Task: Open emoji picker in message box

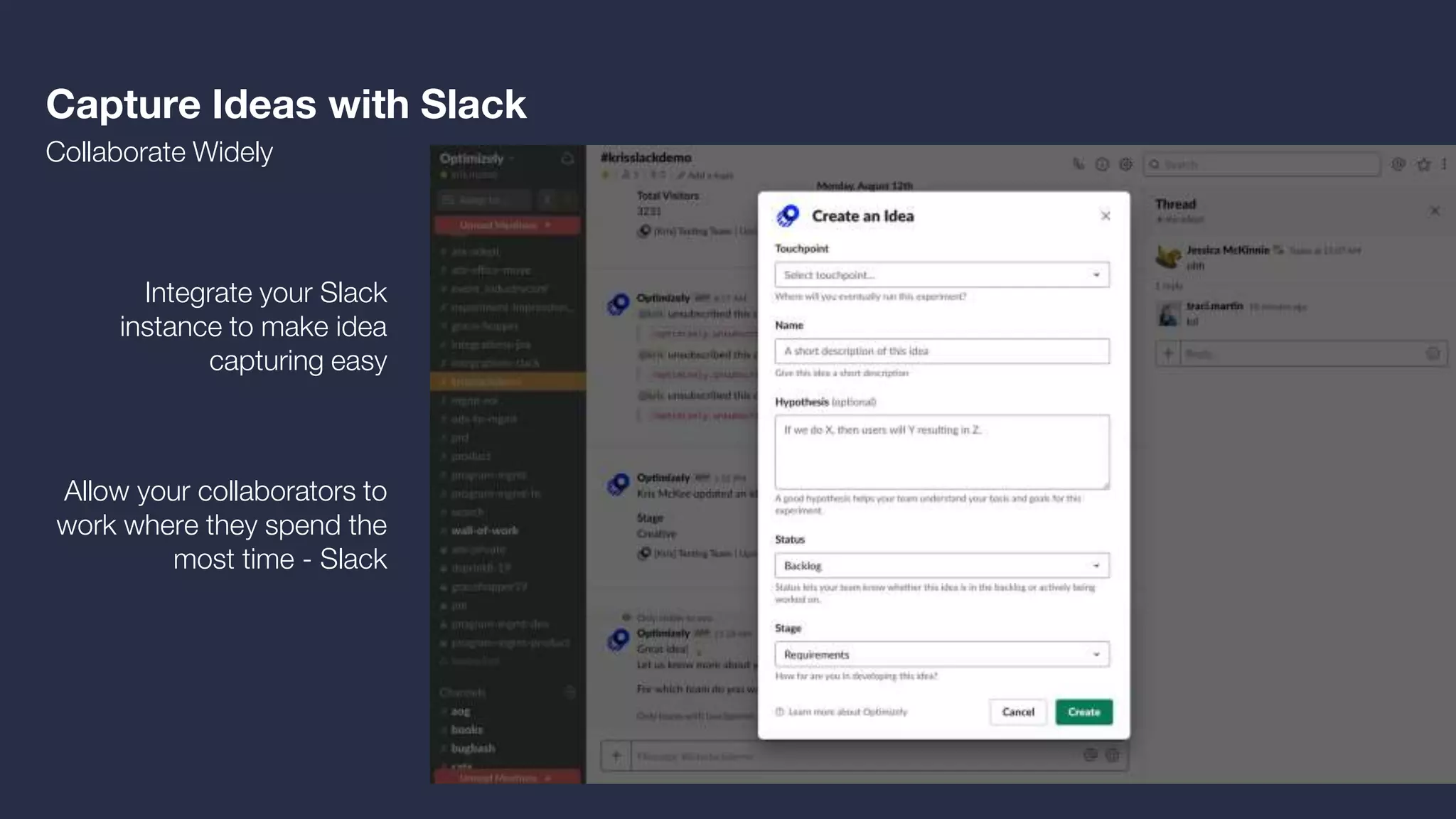Action: pos(1113,755)
